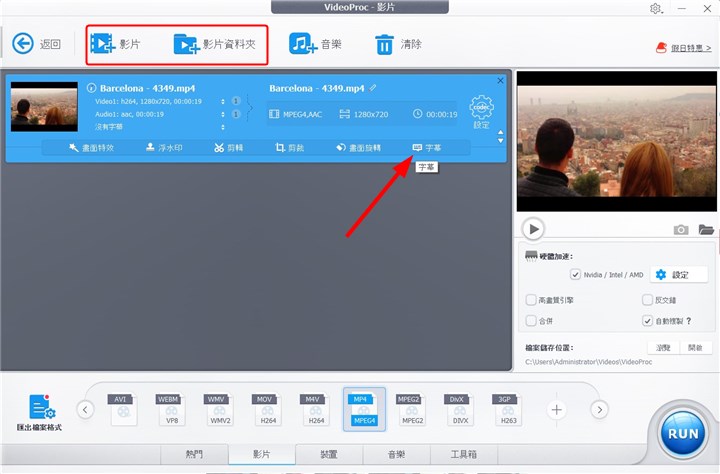
Task: Add a video with 影片 button
Action: (116, 44)
